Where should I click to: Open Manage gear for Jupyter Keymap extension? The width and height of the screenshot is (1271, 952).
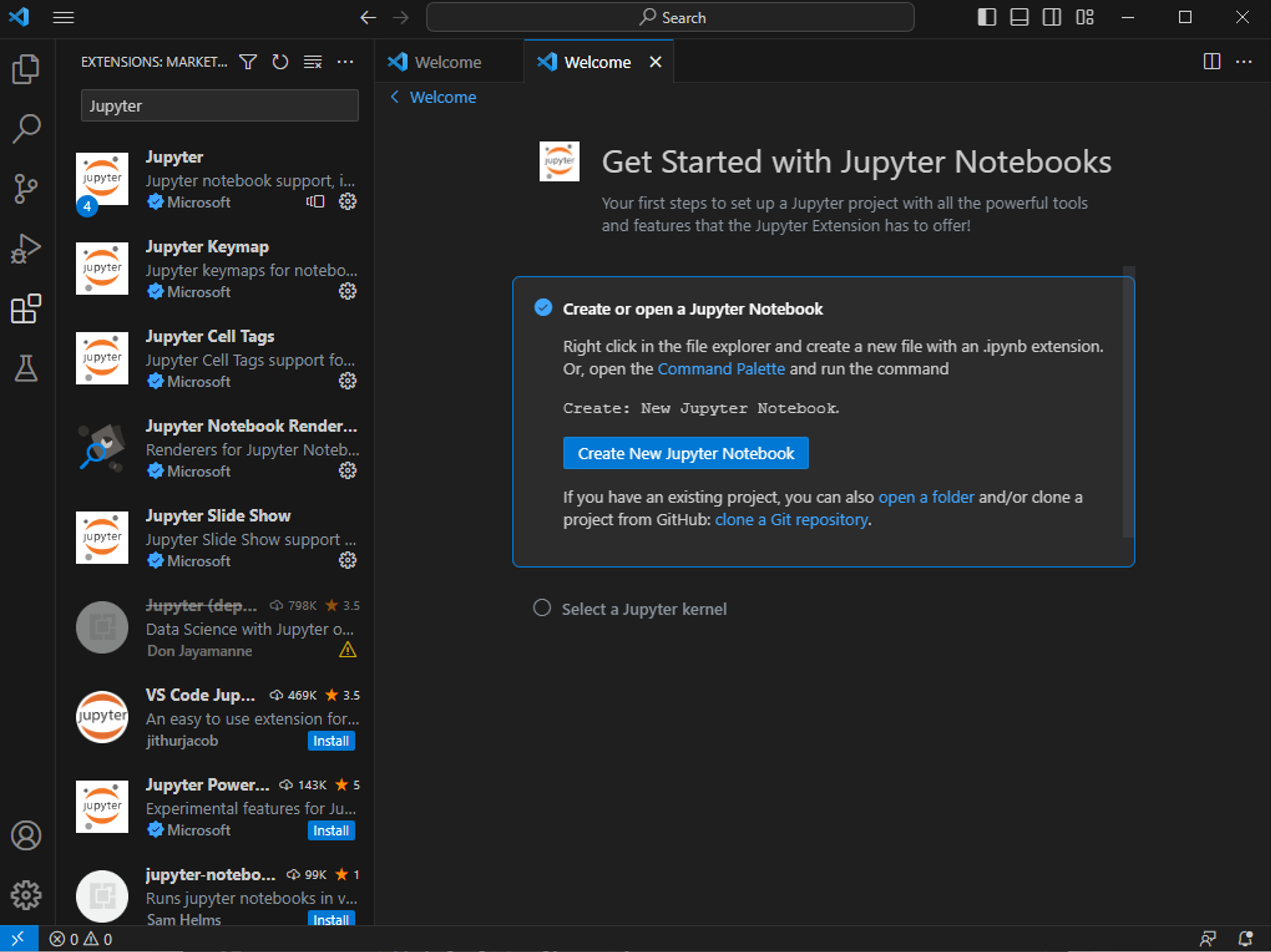(x=347, y=291)
